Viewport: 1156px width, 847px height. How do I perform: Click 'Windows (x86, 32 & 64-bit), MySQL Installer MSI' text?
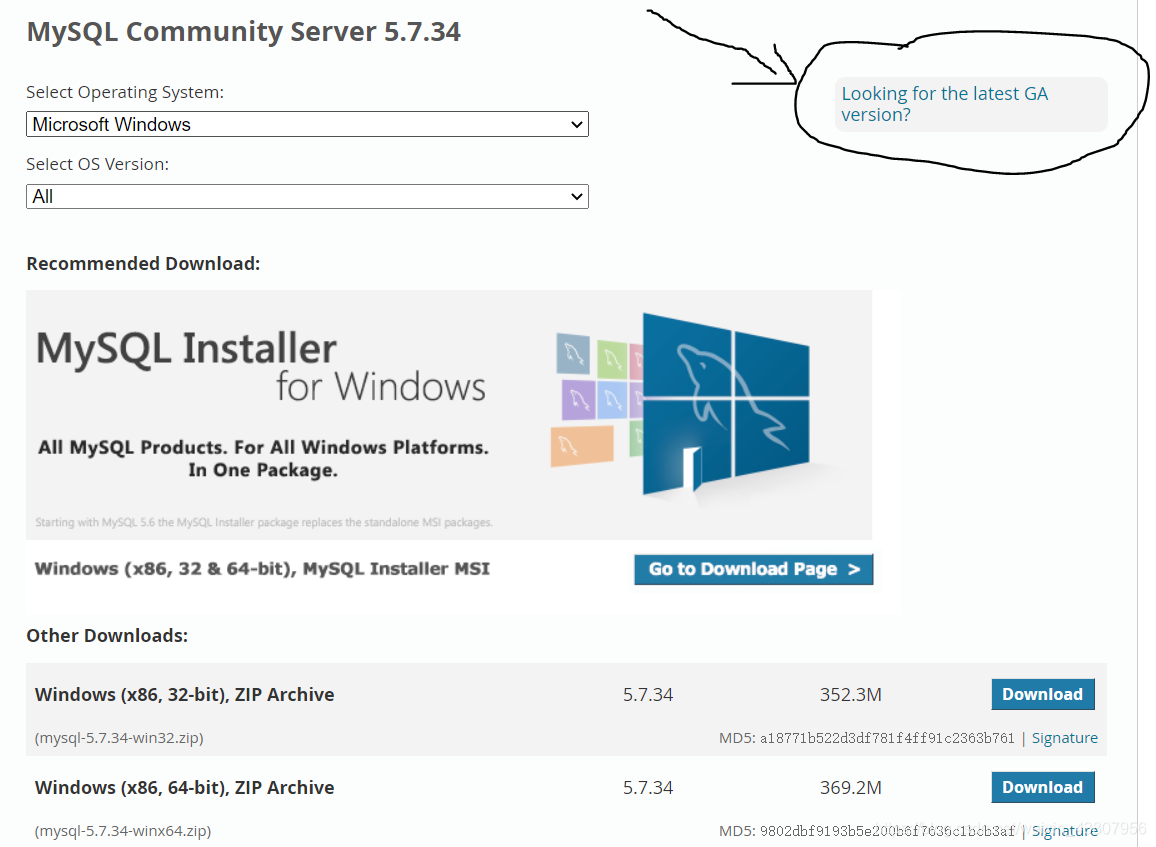(262, 569)
